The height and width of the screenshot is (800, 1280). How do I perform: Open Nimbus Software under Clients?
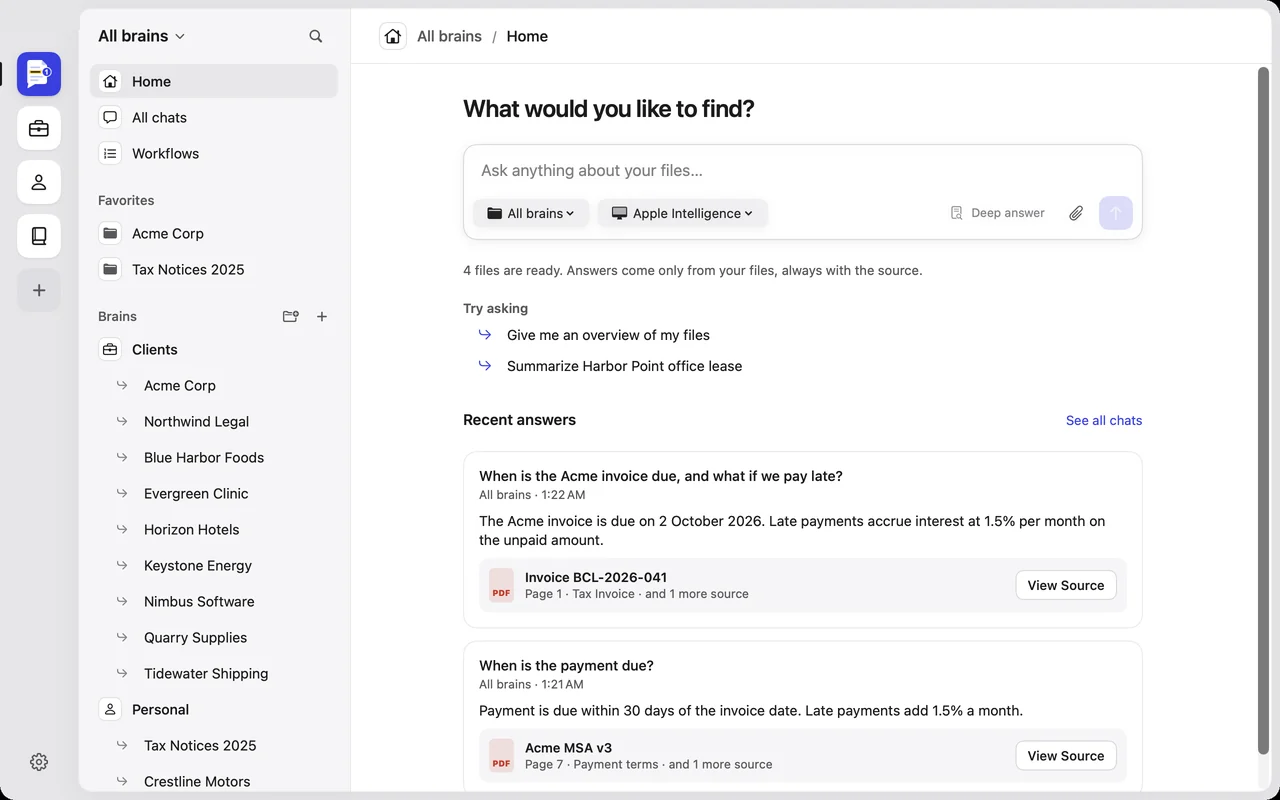point(214,602)
